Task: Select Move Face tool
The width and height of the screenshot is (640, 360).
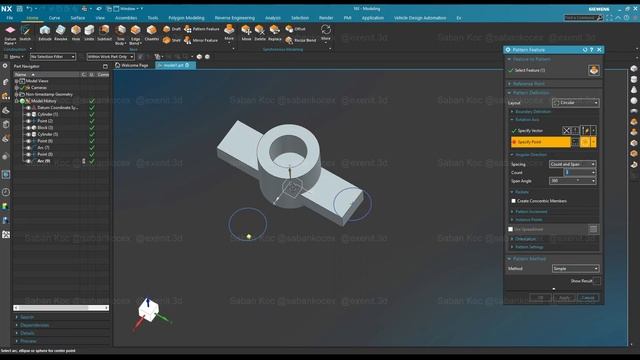Action: click(246, 33)
